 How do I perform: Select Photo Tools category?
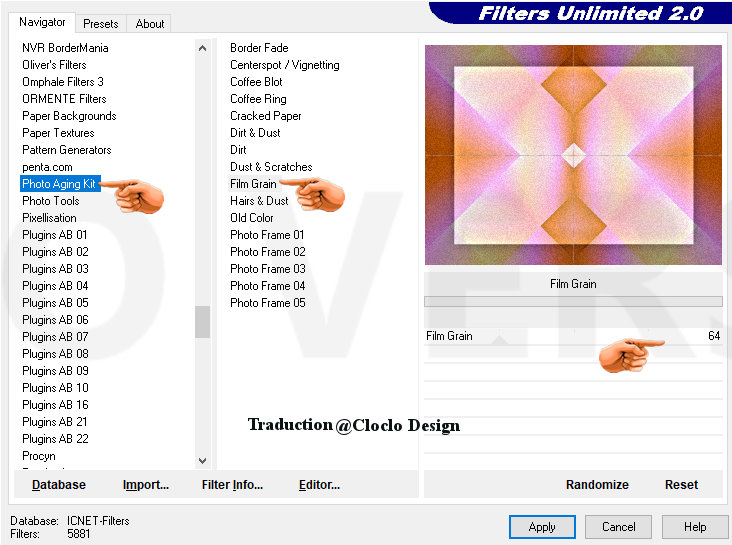pos(51,201)
